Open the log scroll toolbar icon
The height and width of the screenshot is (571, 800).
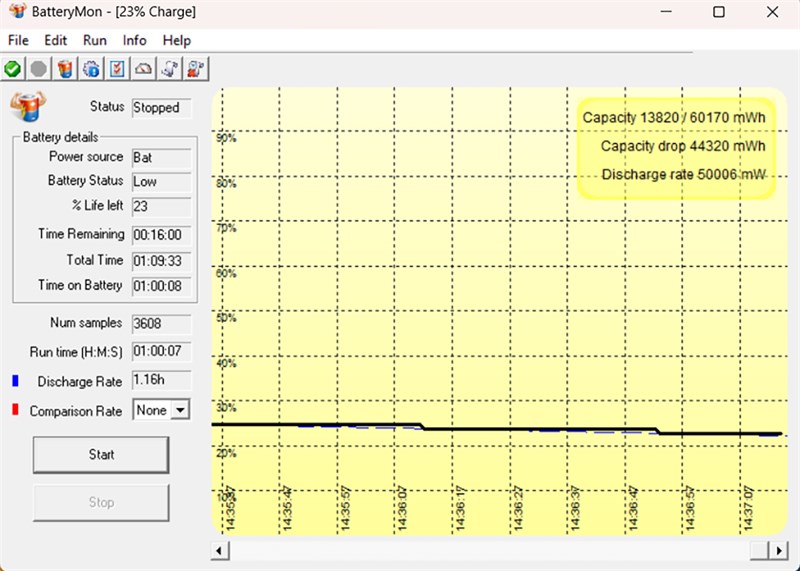170,69
